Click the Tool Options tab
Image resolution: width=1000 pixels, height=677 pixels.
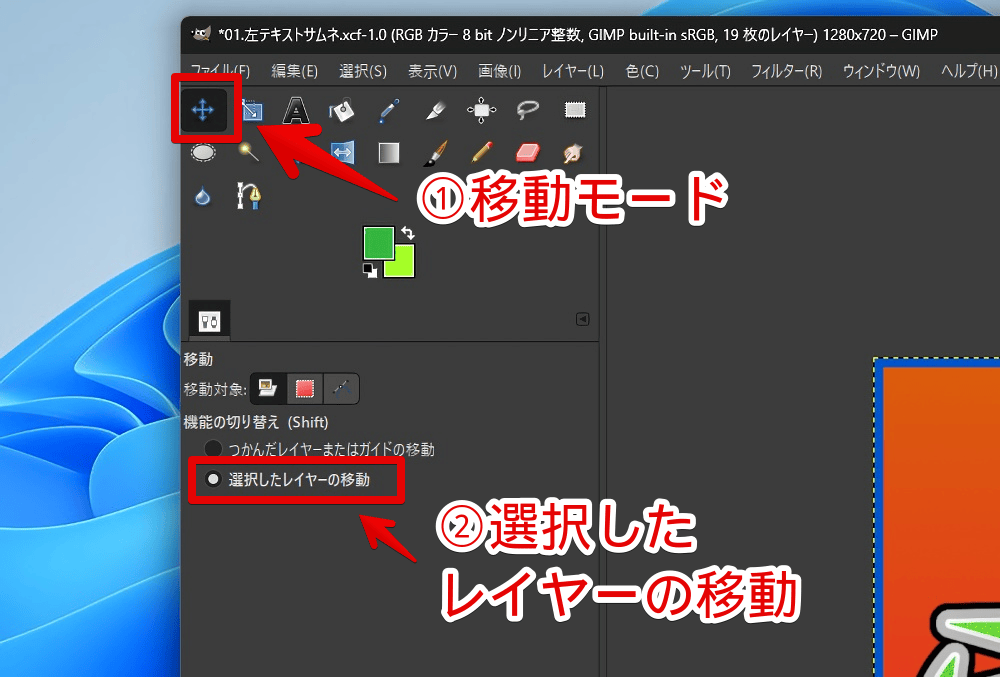click(x=210, y=321)
